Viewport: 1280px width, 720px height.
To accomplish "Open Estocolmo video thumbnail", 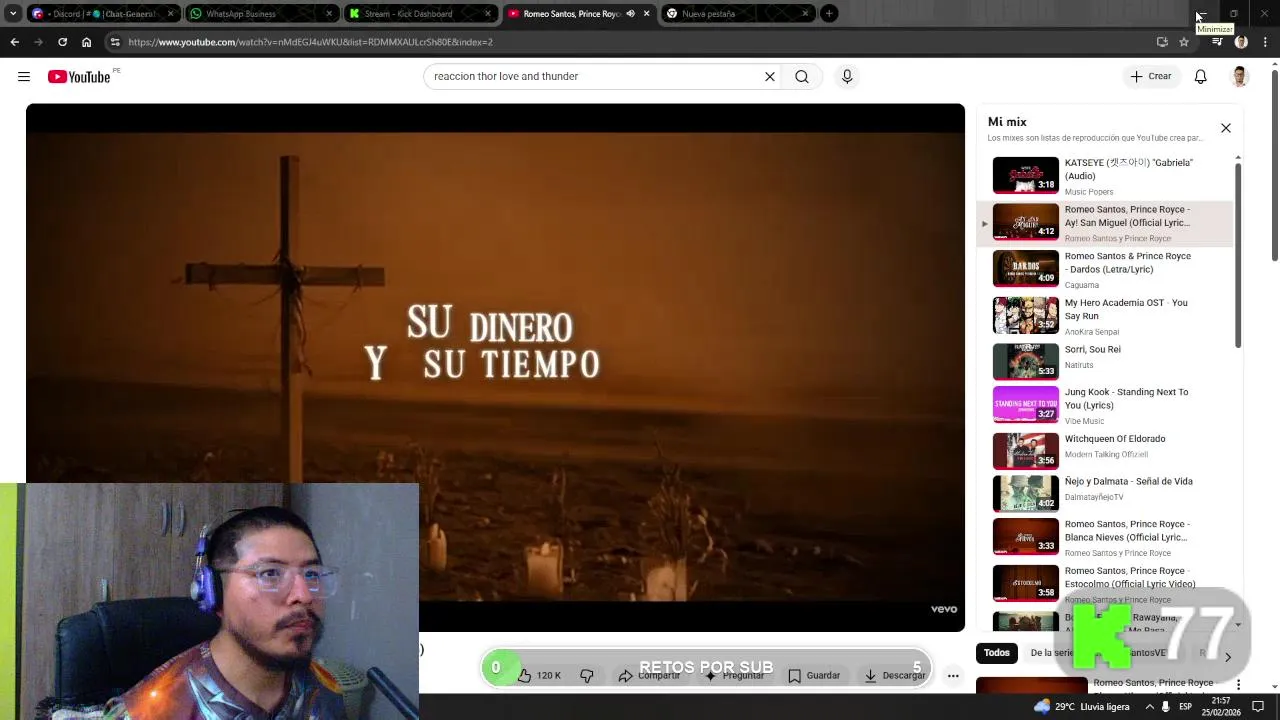I will [1025, 582].
